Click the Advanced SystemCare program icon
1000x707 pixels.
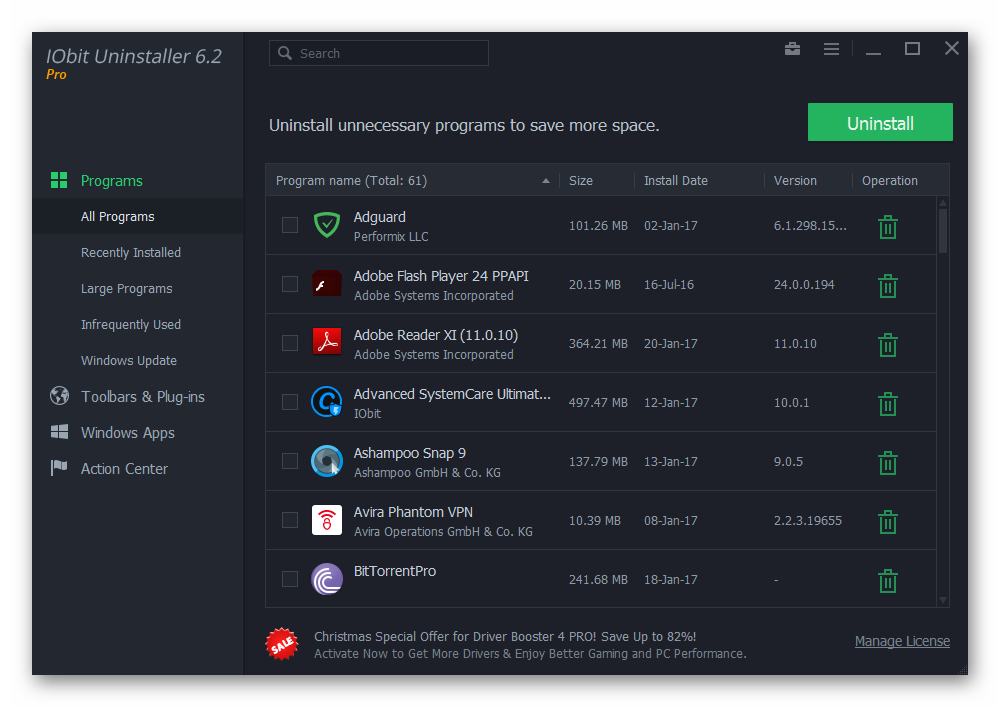tap(327, 402)
